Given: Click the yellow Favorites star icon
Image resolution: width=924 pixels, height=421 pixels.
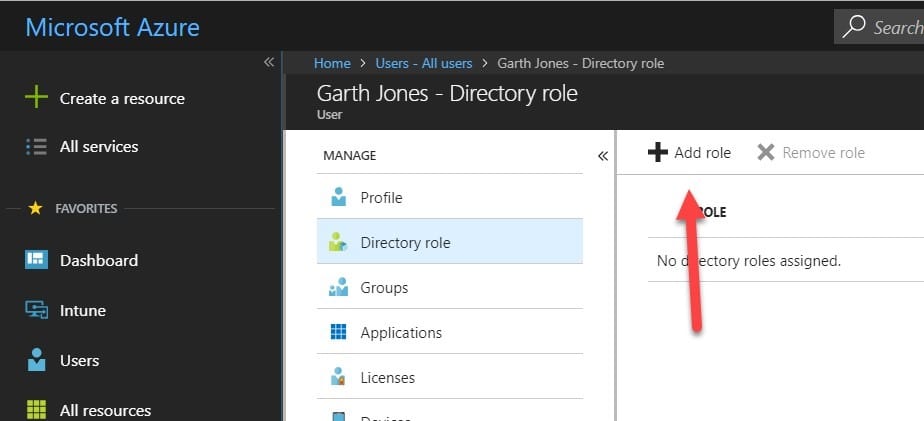Looking at the screenshot, I should (x=35, y=208).
